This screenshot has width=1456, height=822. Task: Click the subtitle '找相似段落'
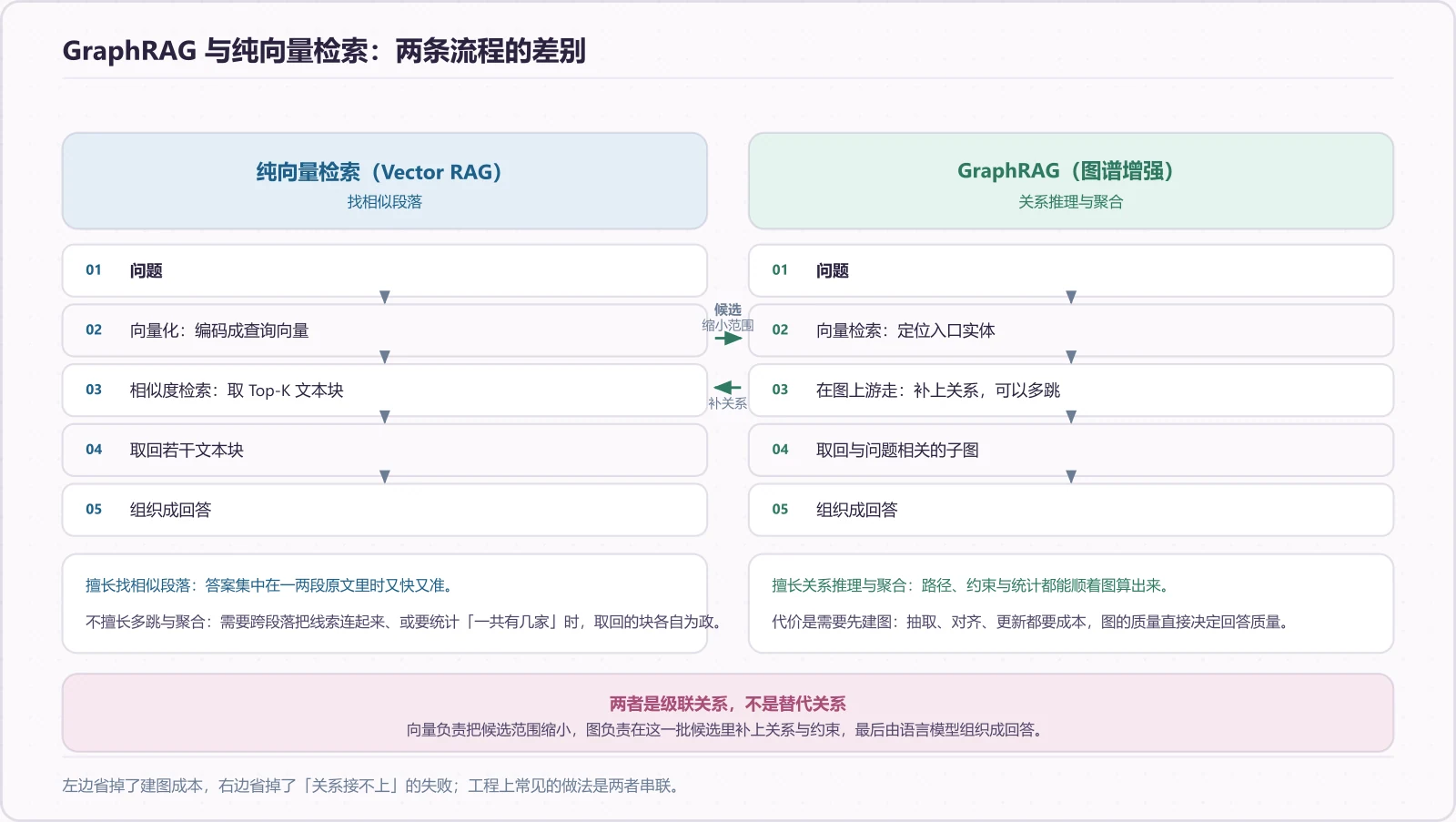pos(385,202)
